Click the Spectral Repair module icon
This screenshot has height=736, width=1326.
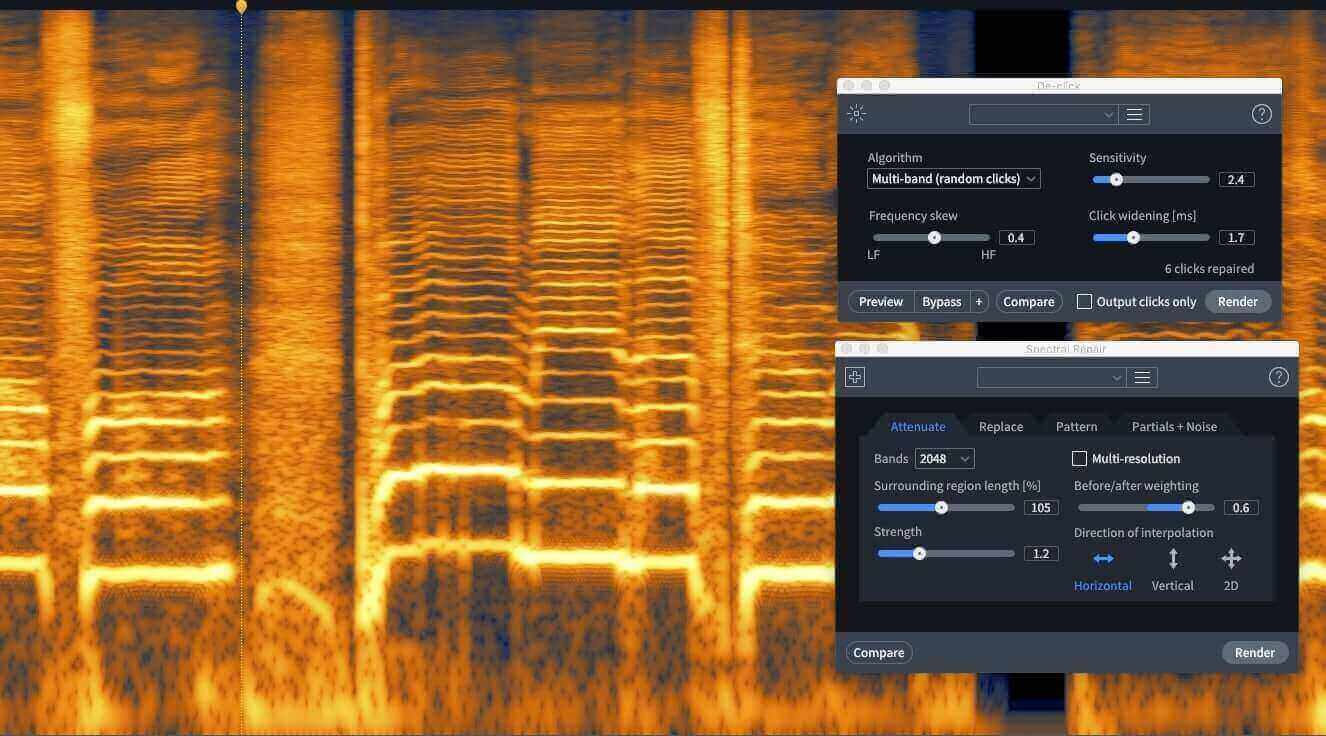click(855, 377)
